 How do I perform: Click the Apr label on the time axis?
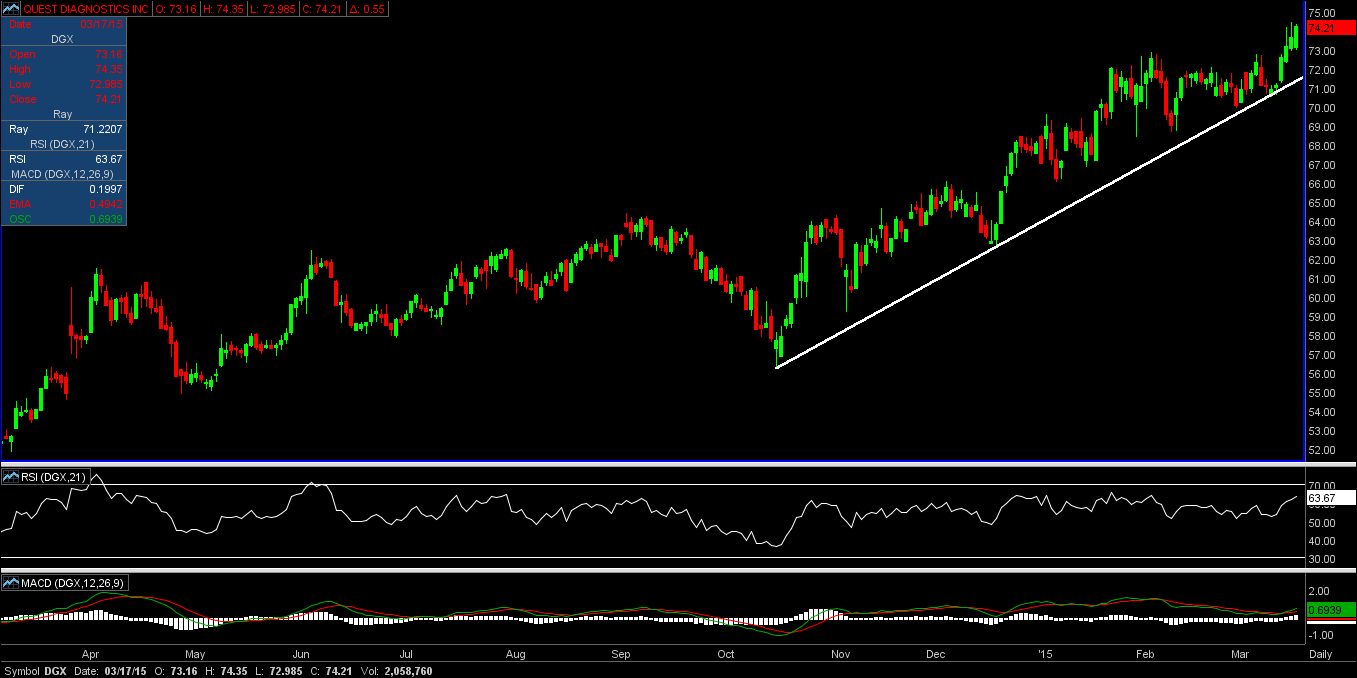click(x=90, y=654)
